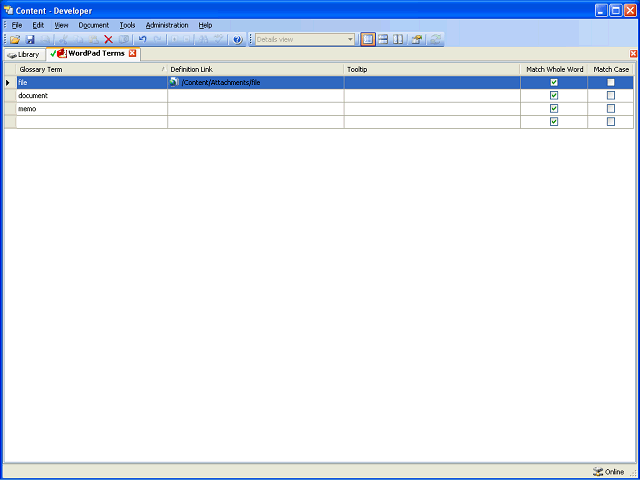Open the Help menu
The image size is (640, 480).
(205, 25)
